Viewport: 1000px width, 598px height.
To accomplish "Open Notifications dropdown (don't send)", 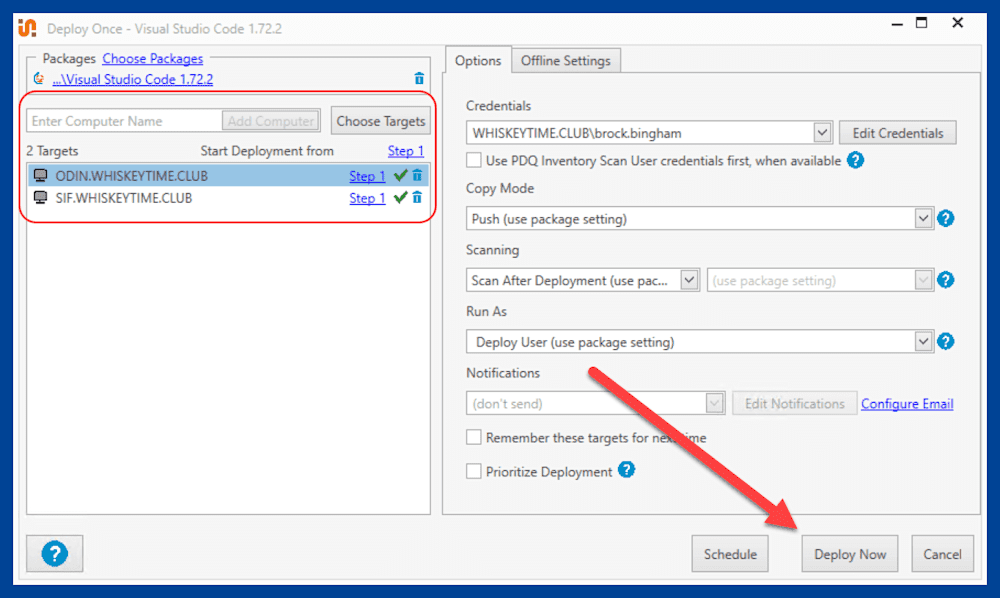I will (x=595, y=404).
